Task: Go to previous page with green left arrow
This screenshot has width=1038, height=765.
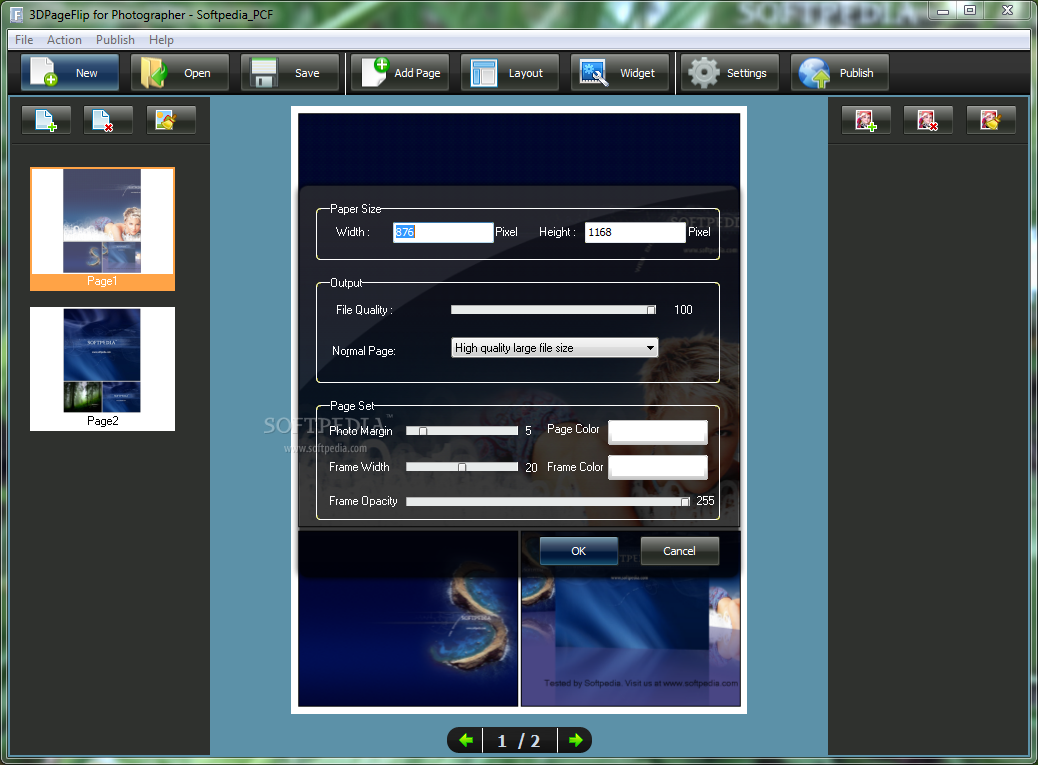Action: click(x=466, y=741)
